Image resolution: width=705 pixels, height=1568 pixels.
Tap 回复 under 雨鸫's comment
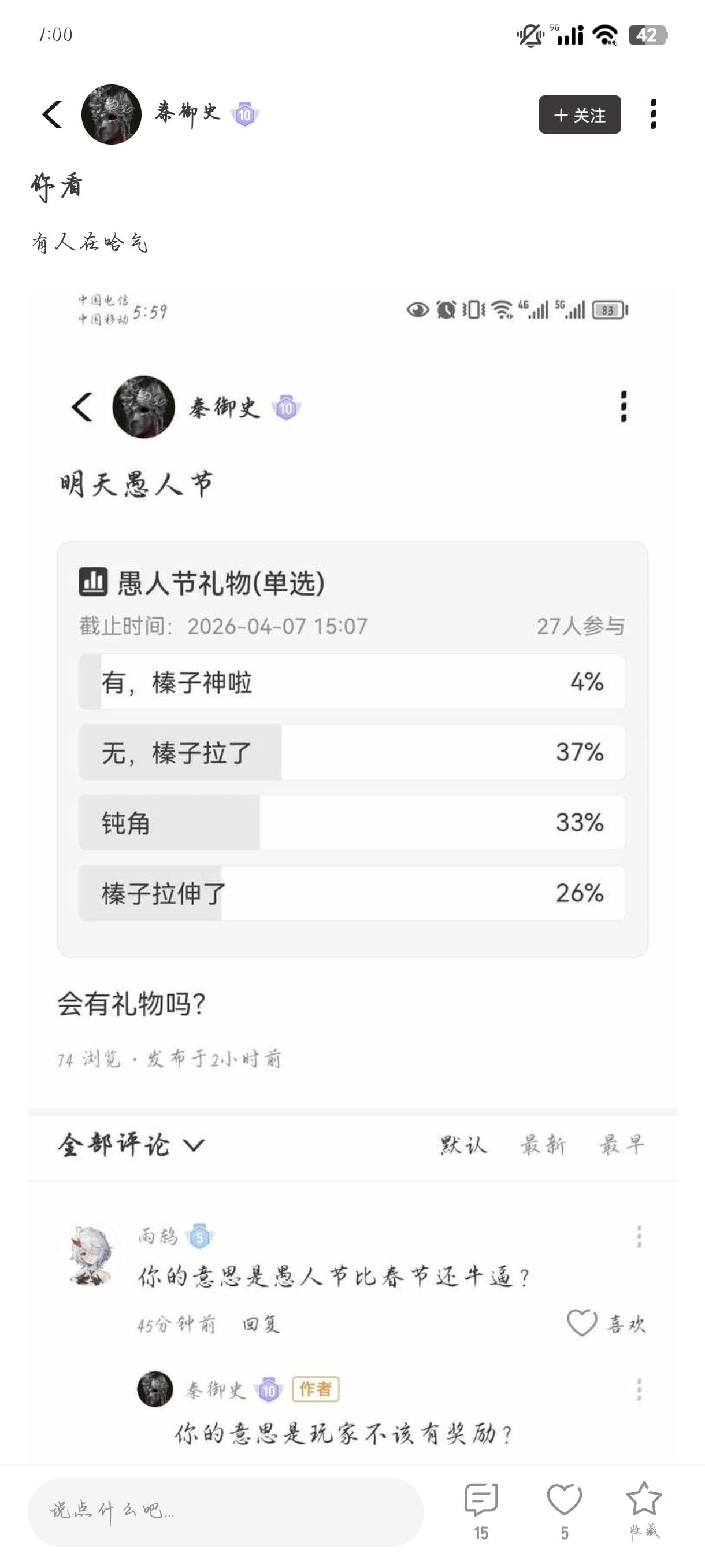(261, 1324)
